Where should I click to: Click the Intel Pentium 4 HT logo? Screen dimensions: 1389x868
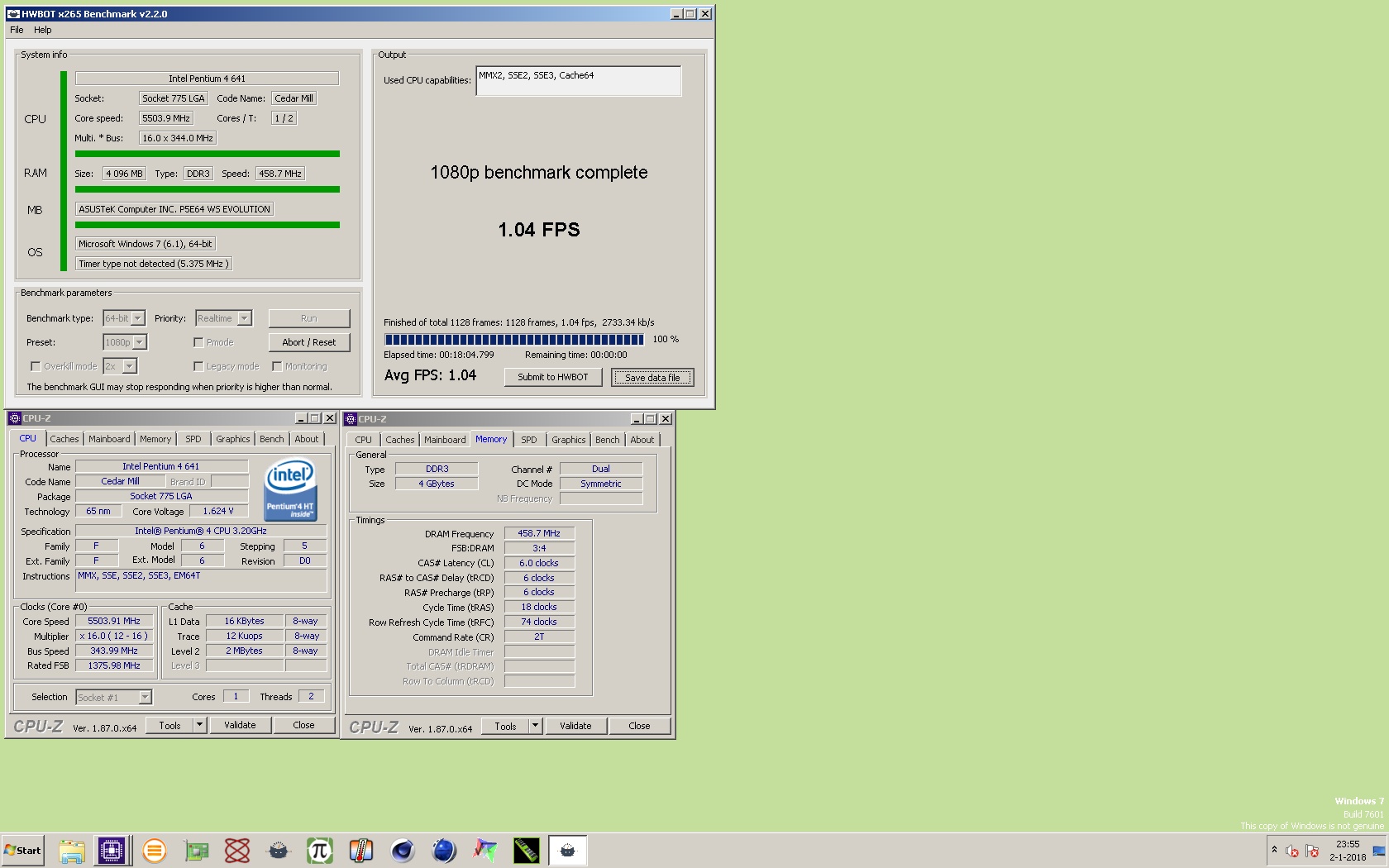290,489
